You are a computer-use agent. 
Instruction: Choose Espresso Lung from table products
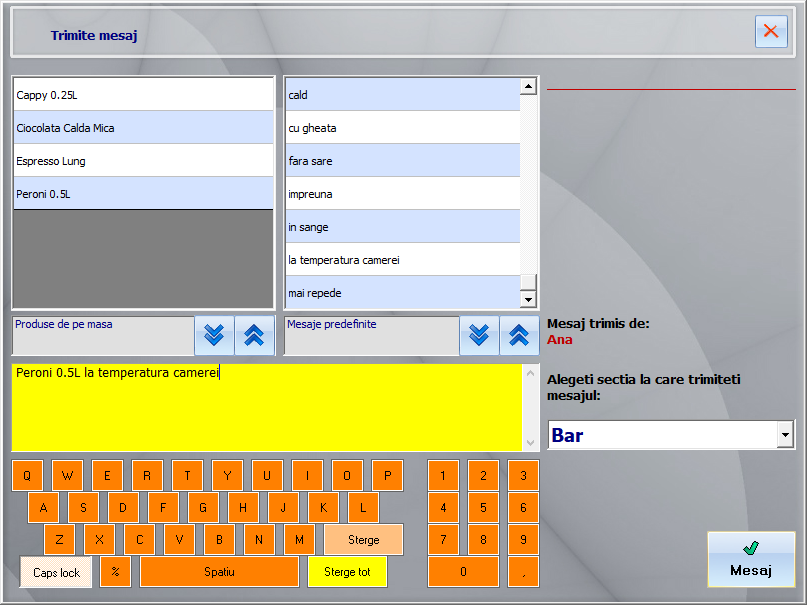click(x=144, y=161)
